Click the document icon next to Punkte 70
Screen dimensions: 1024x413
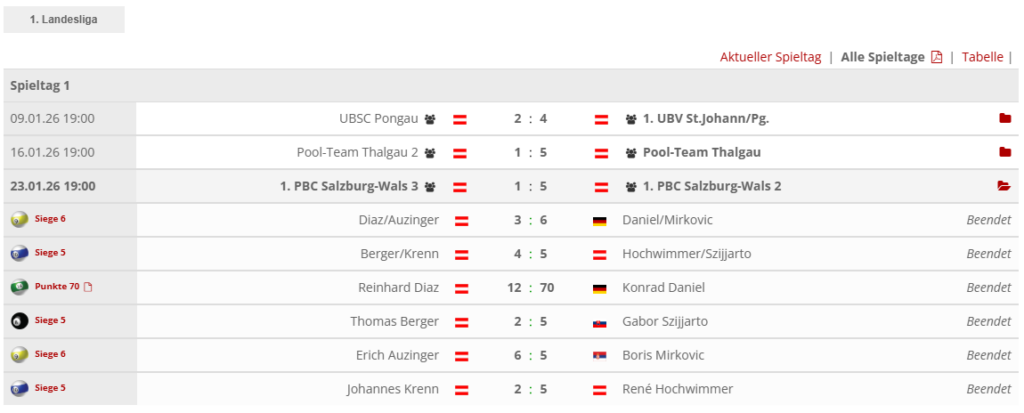(x=88, y=287)
